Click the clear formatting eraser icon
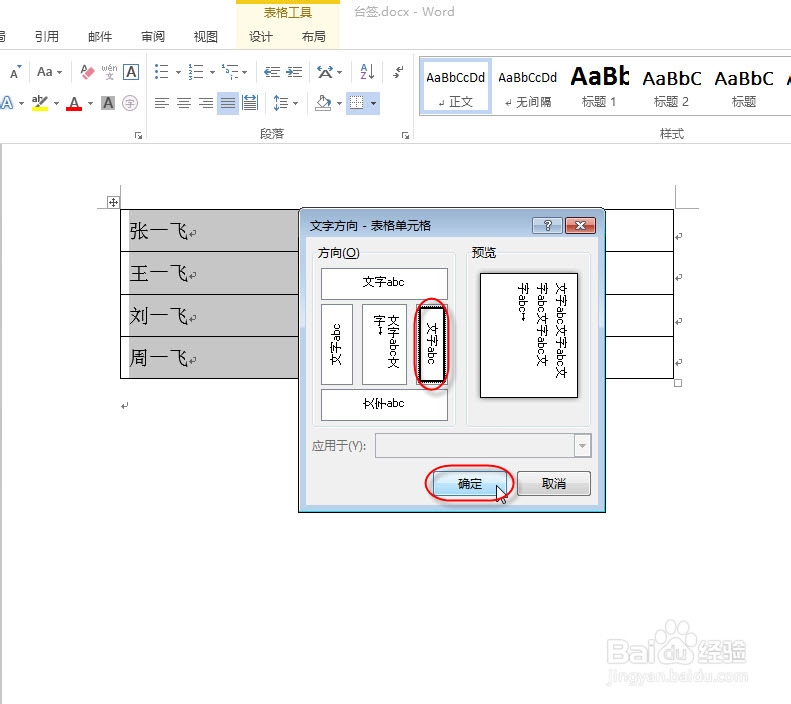 (87, 72)
